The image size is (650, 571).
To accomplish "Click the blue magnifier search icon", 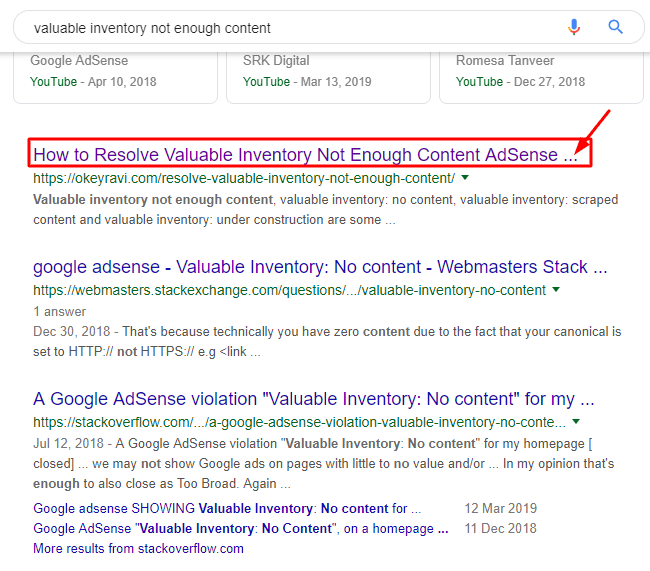I will coord(616,27).
